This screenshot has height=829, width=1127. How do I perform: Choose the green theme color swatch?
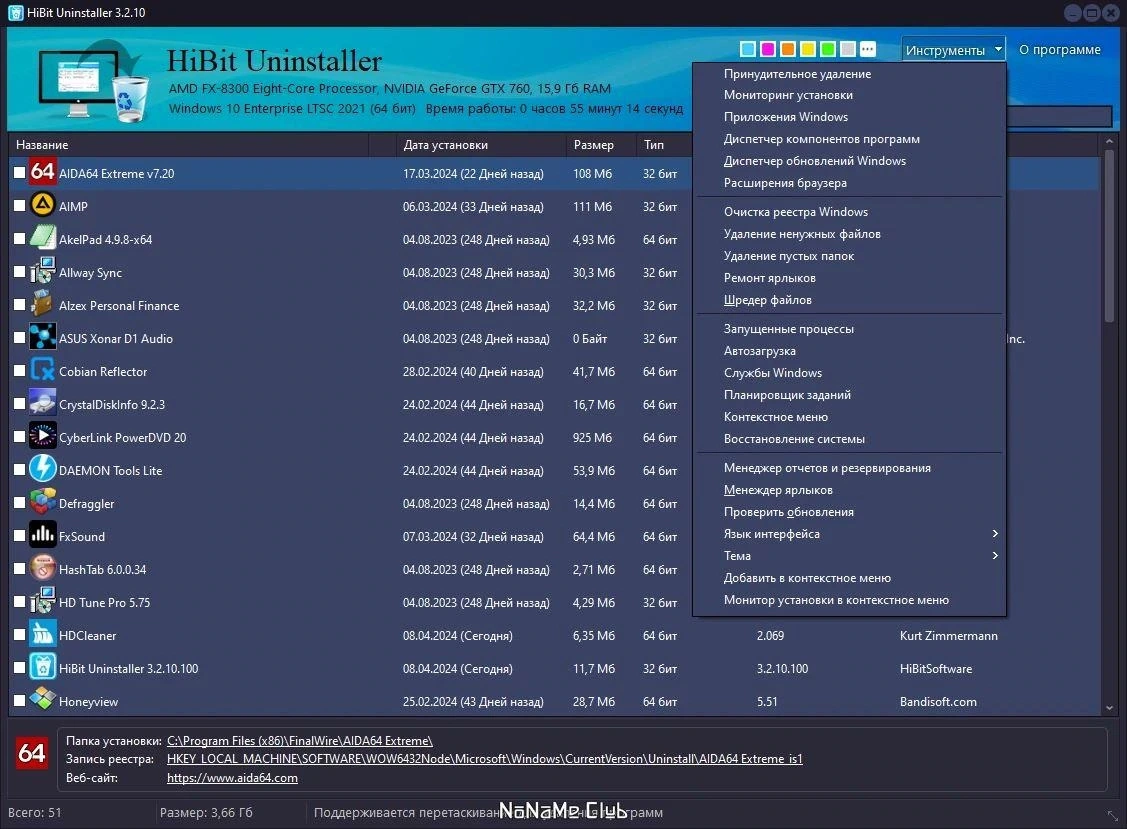[828, 49]
